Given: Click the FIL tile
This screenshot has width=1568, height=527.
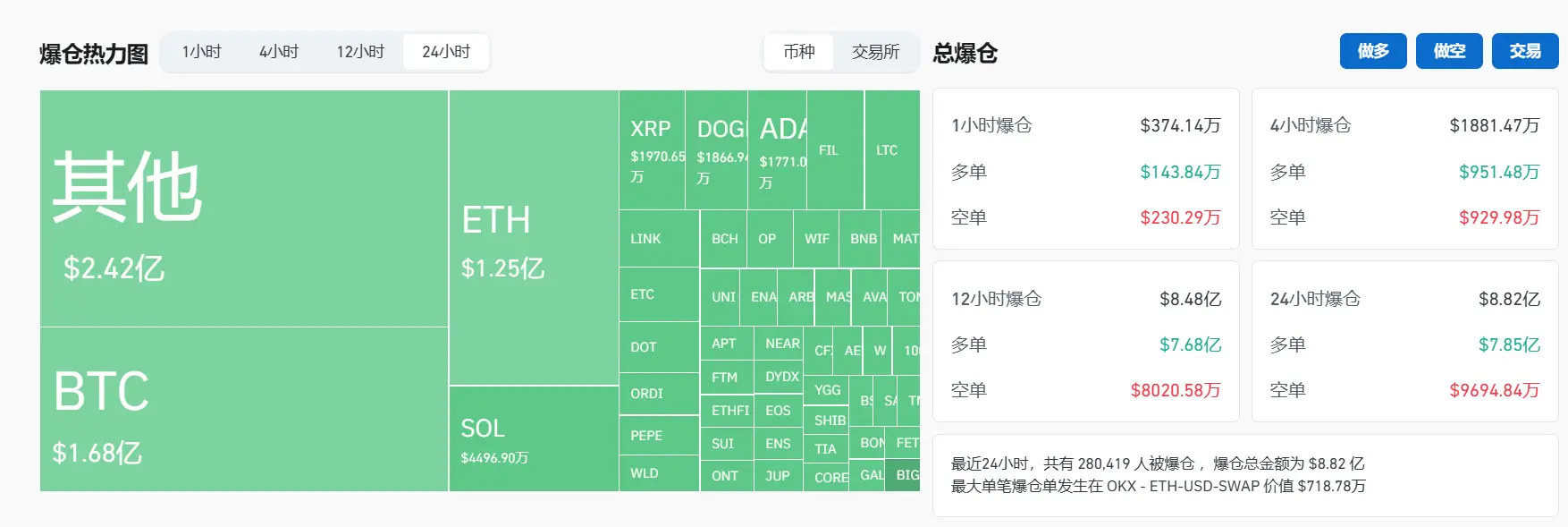Looking at the screenshot, I should coord(835,150).
